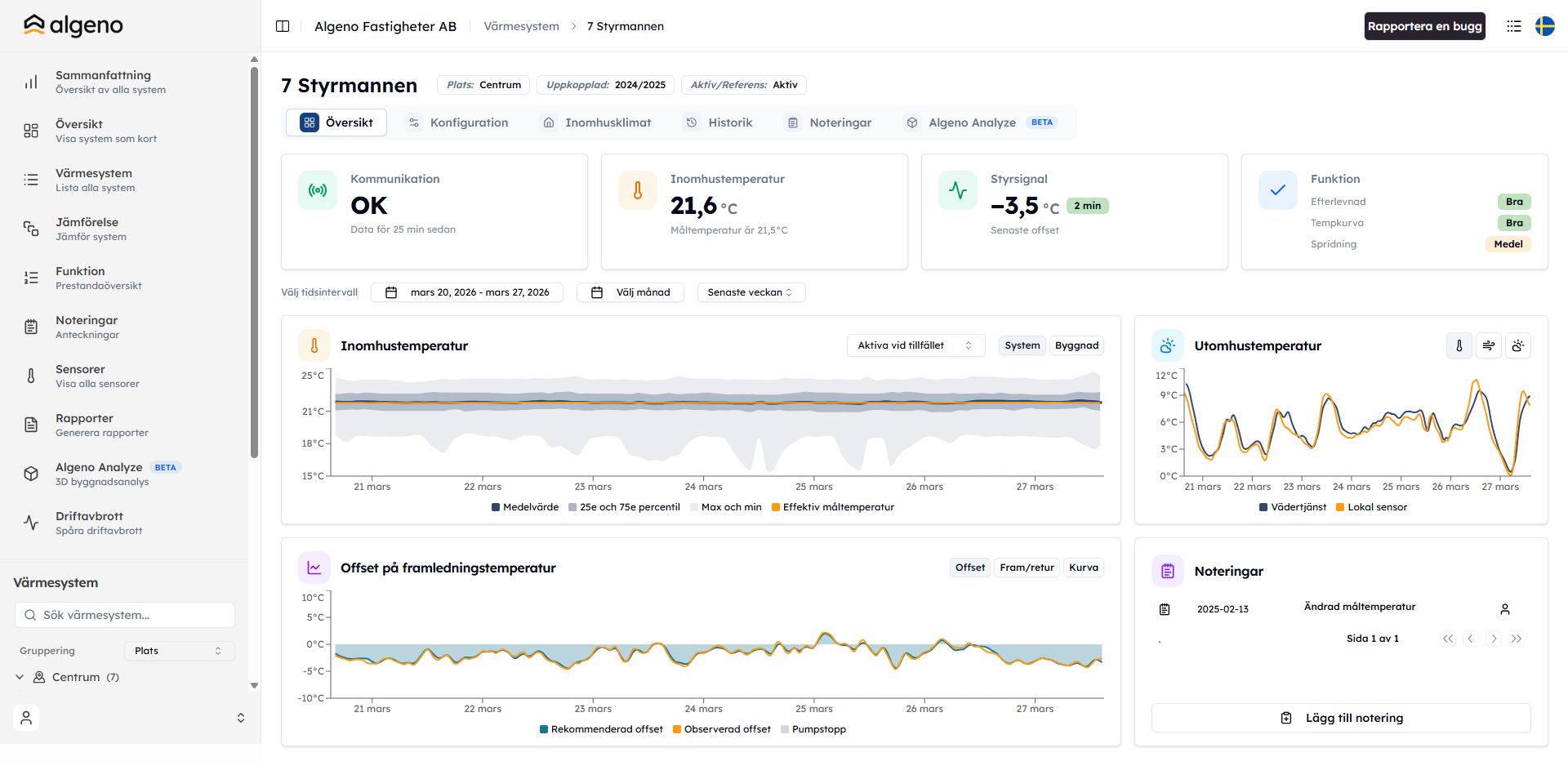The width and height of the screenshot is (1568, 766).
Task: Switch to the Historik tab
Action: click(719, 122)
